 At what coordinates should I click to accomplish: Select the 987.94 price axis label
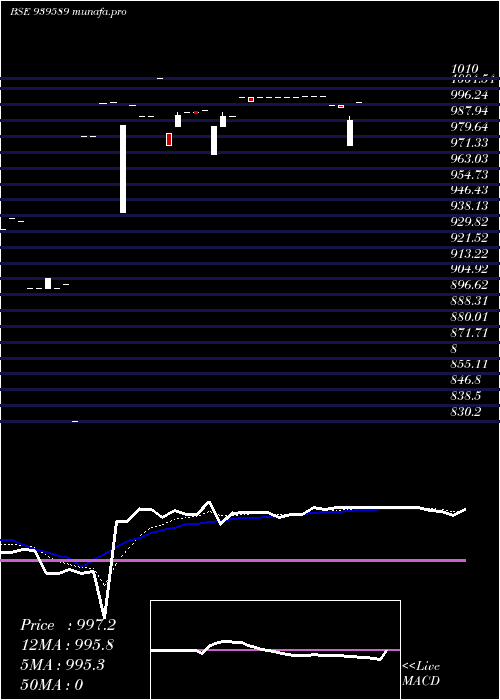click(x=469, y=111)
